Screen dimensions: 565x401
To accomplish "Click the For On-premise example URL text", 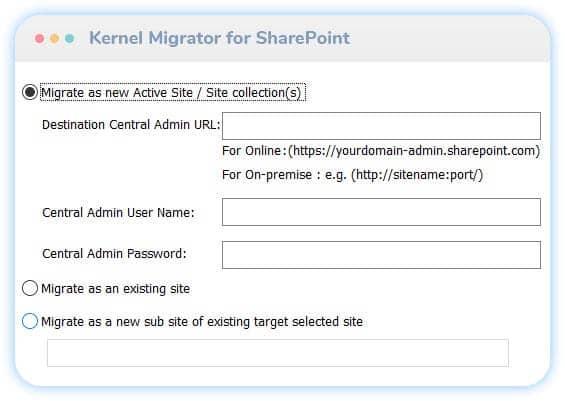I will click(x=352, y=175).
